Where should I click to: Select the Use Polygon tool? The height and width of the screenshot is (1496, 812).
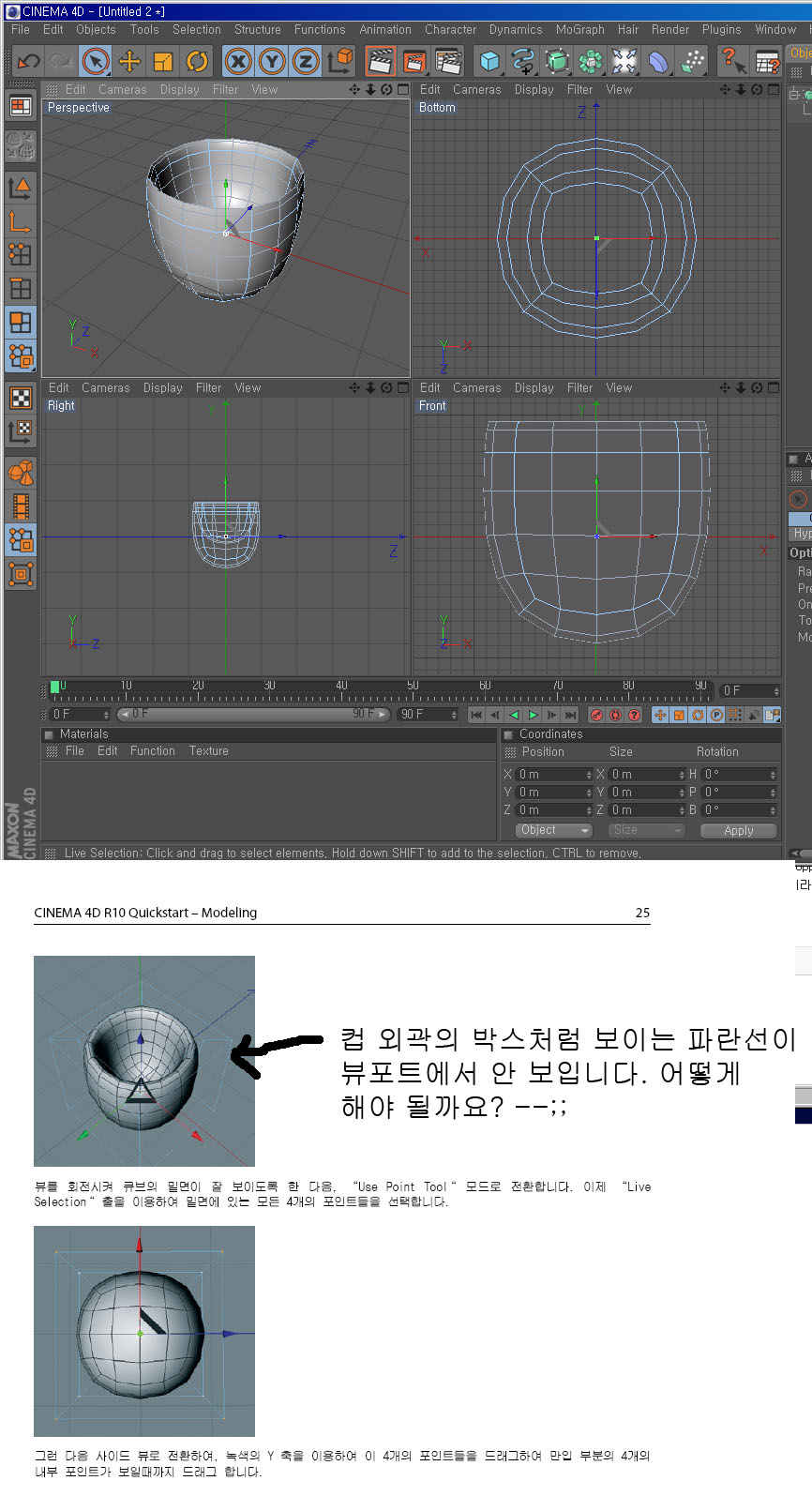tap(21, 323)
